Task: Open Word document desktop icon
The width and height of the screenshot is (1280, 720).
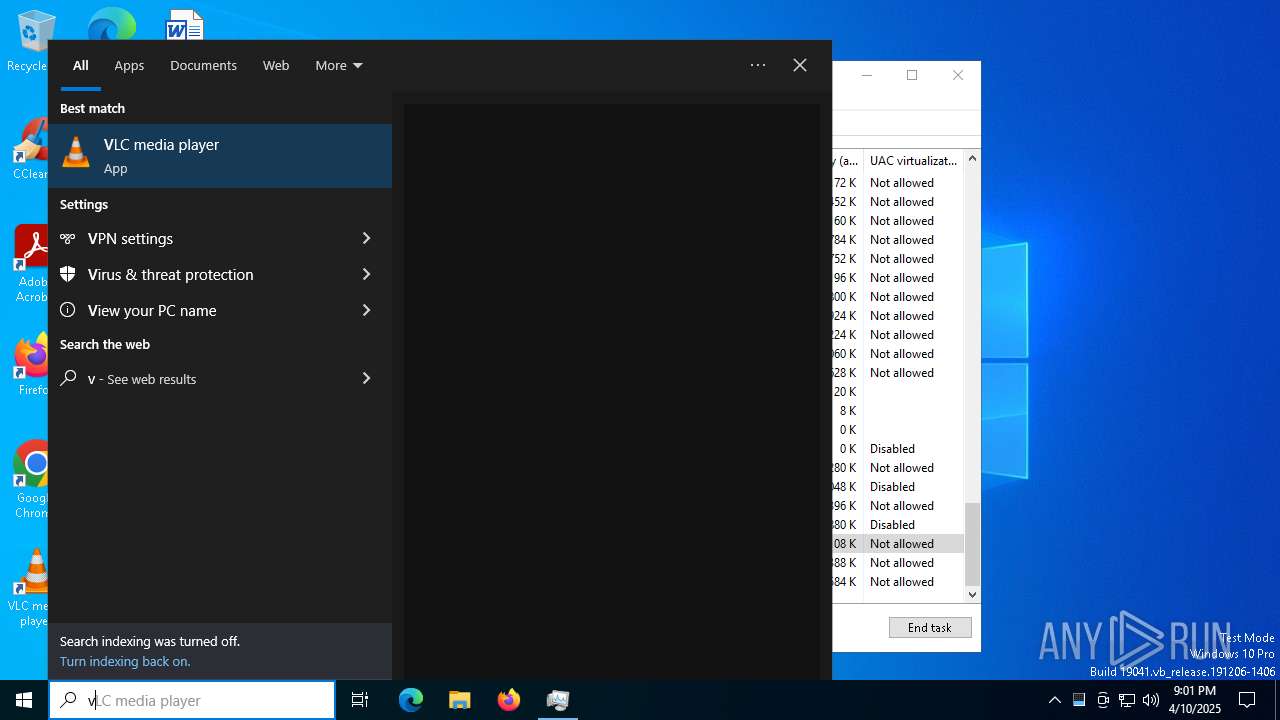Action: pyautogui.click(x=184, y=24)
